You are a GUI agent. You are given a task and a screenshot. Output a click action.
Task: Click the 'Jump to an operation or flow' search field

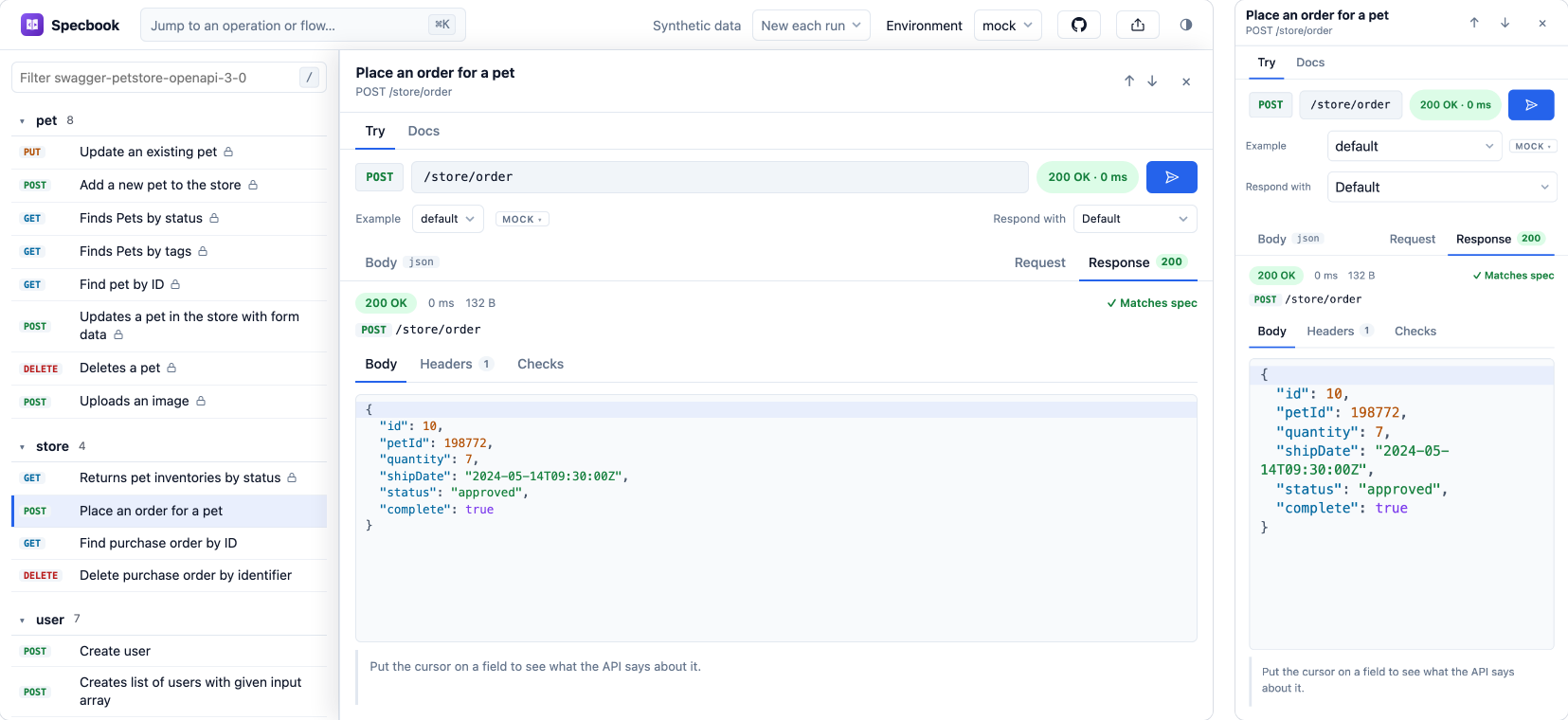point(303,26)
